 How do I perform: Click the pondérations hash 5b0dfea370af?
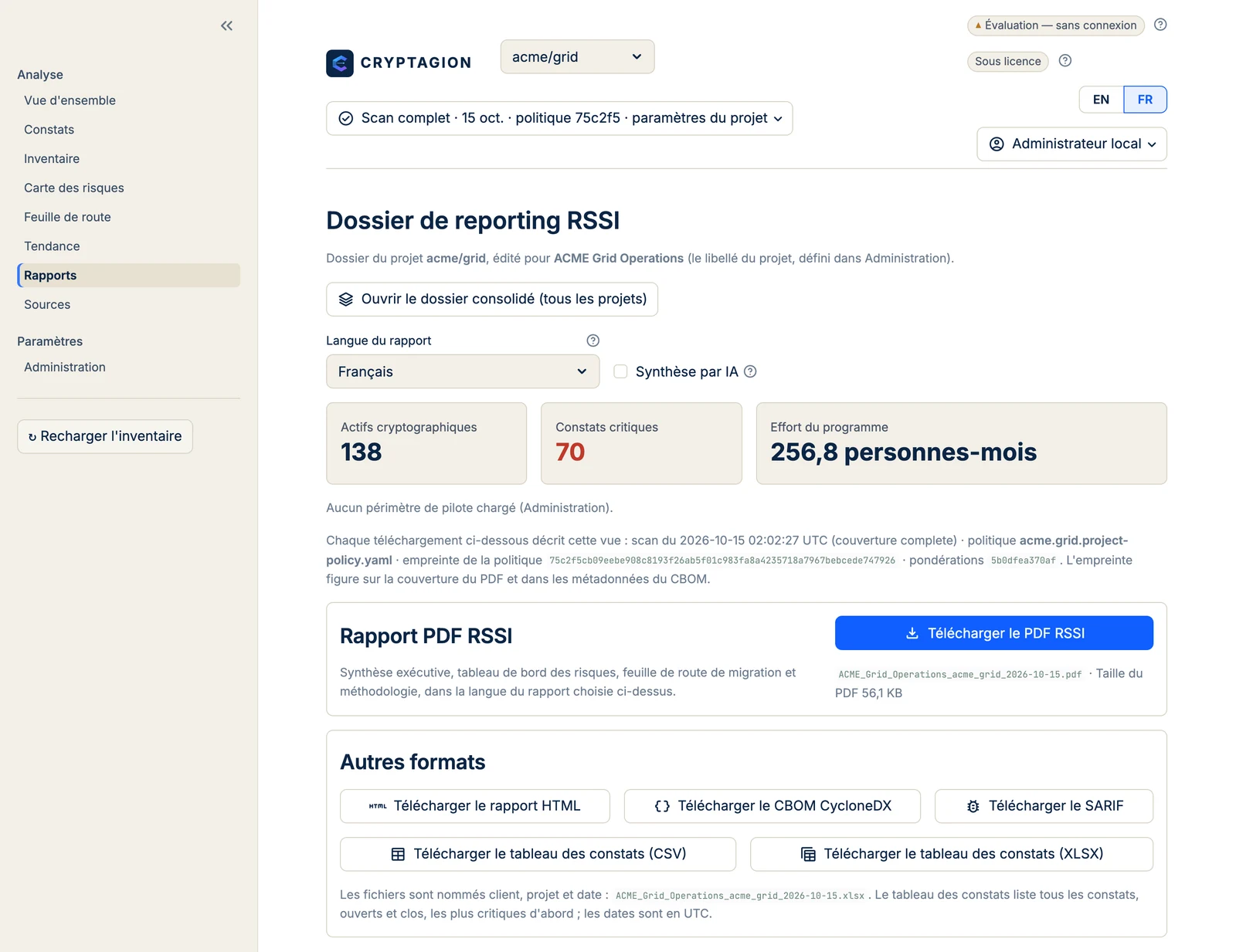pyautogui.click(x=1023, y=561)
